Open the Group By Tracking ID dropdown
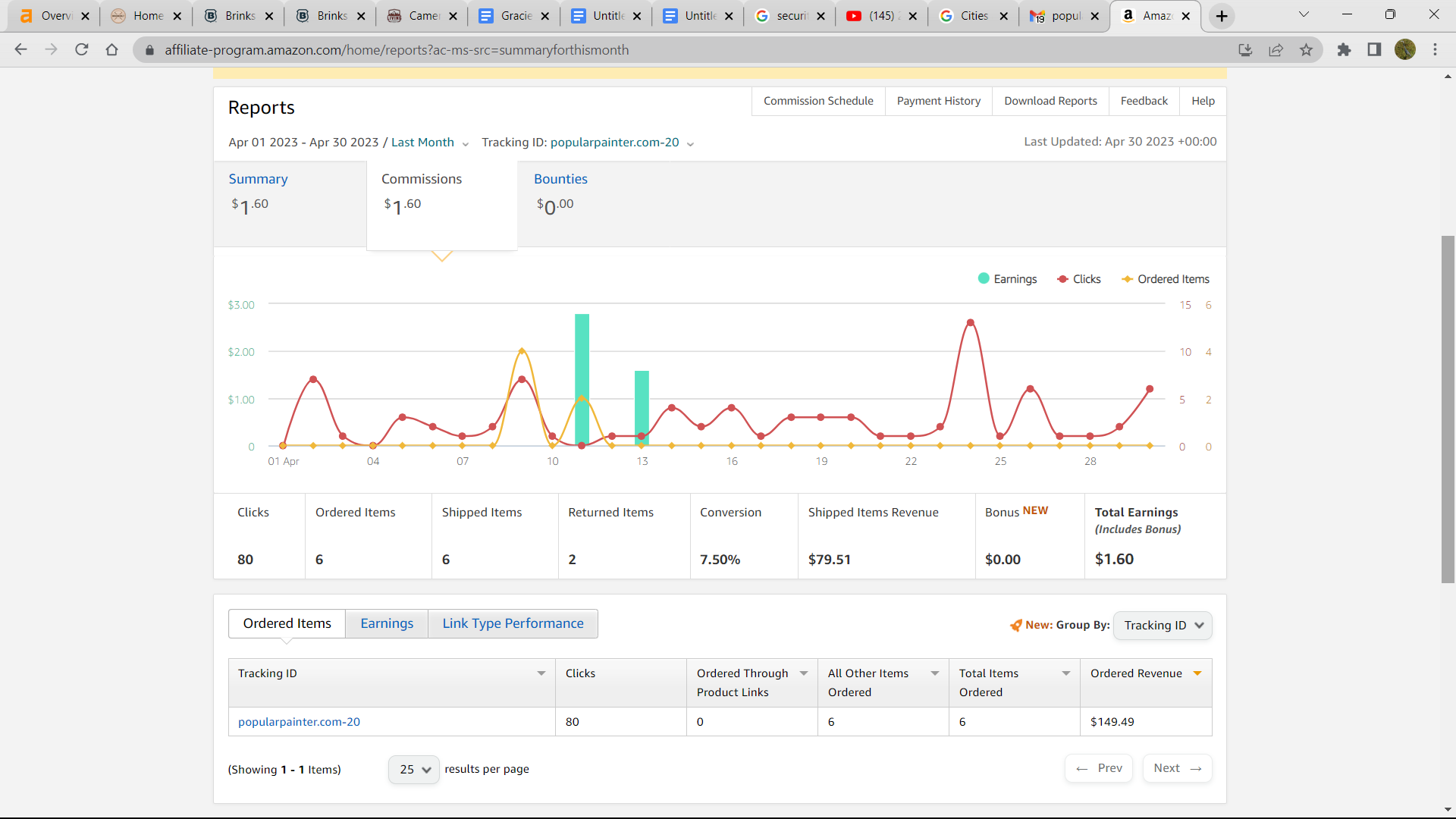Screen dimensions: 1456x819 point(1163,626)
